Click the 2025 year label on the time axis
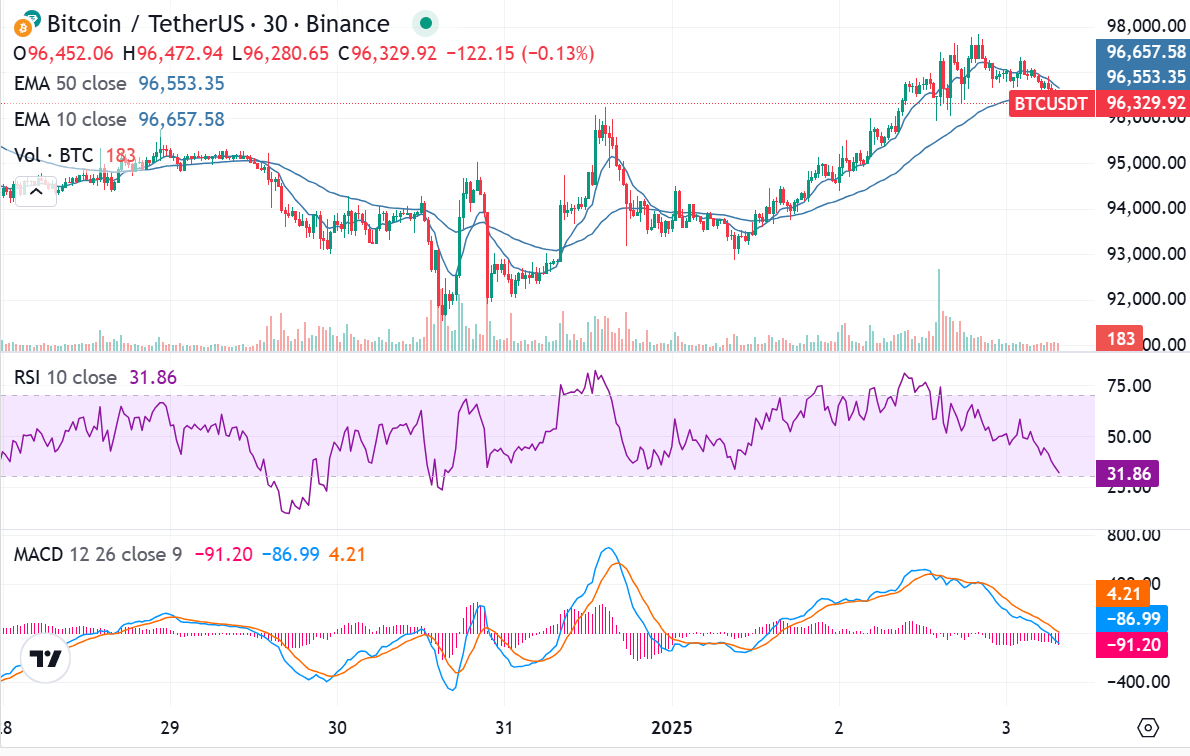 672,727
